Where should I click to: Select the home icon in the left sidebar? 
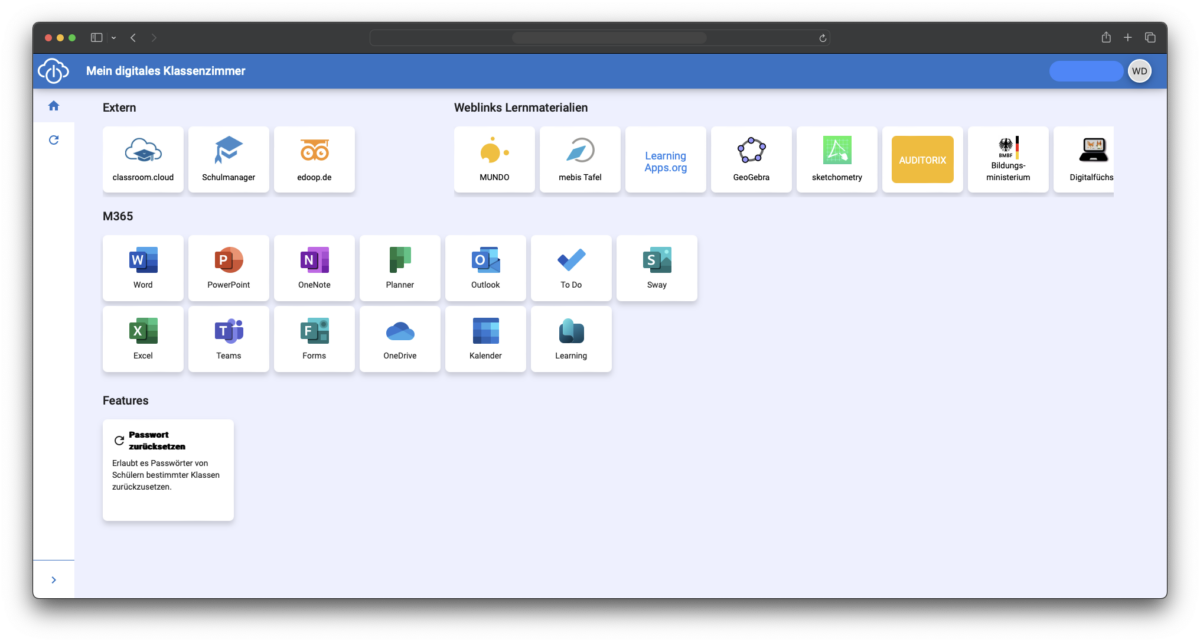click(x=53, y=105)
